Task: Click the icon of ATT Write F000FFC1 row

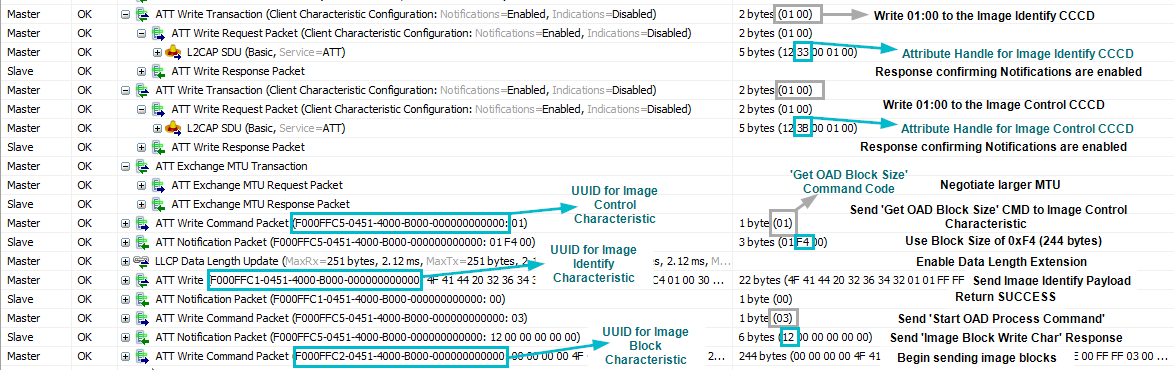Action: click(x=142, y=279)
